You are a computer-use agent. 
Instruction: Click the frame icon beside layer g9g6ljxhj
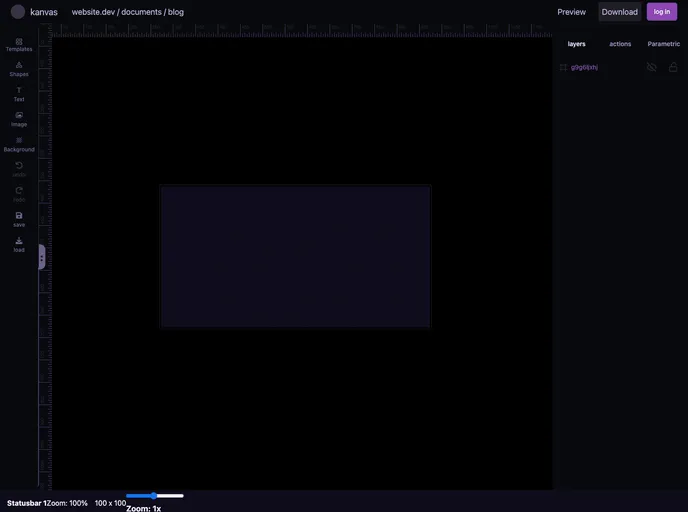pos(563,68)
